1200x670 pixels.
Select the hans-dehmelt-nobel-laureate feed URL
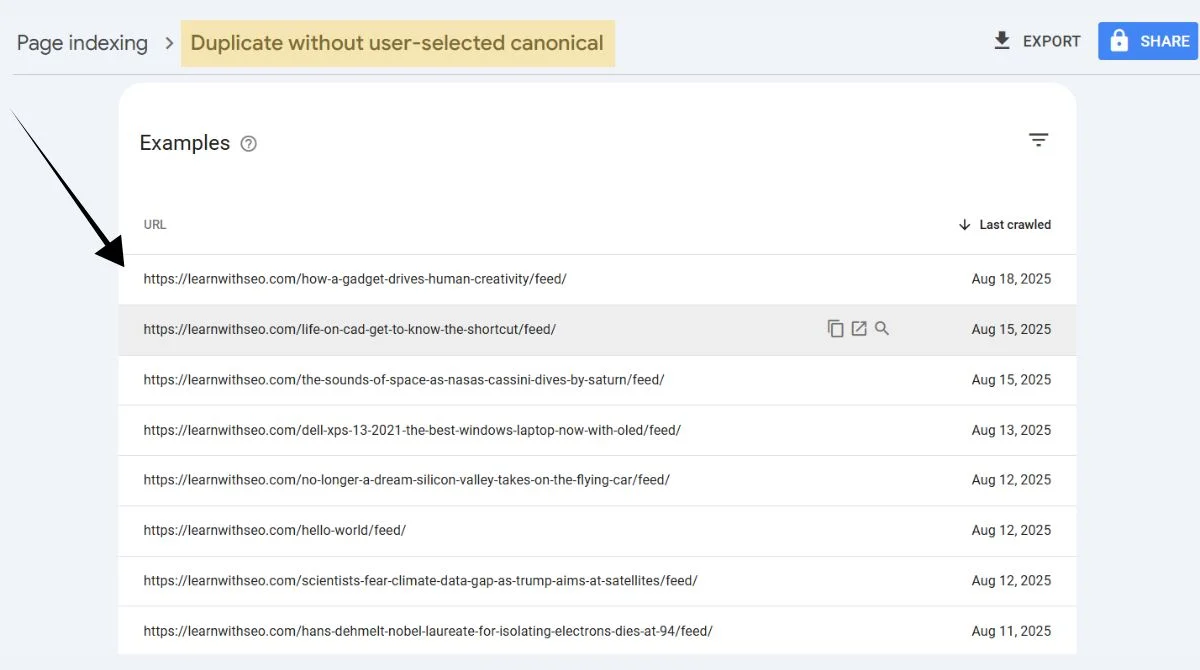coord(428,631)
